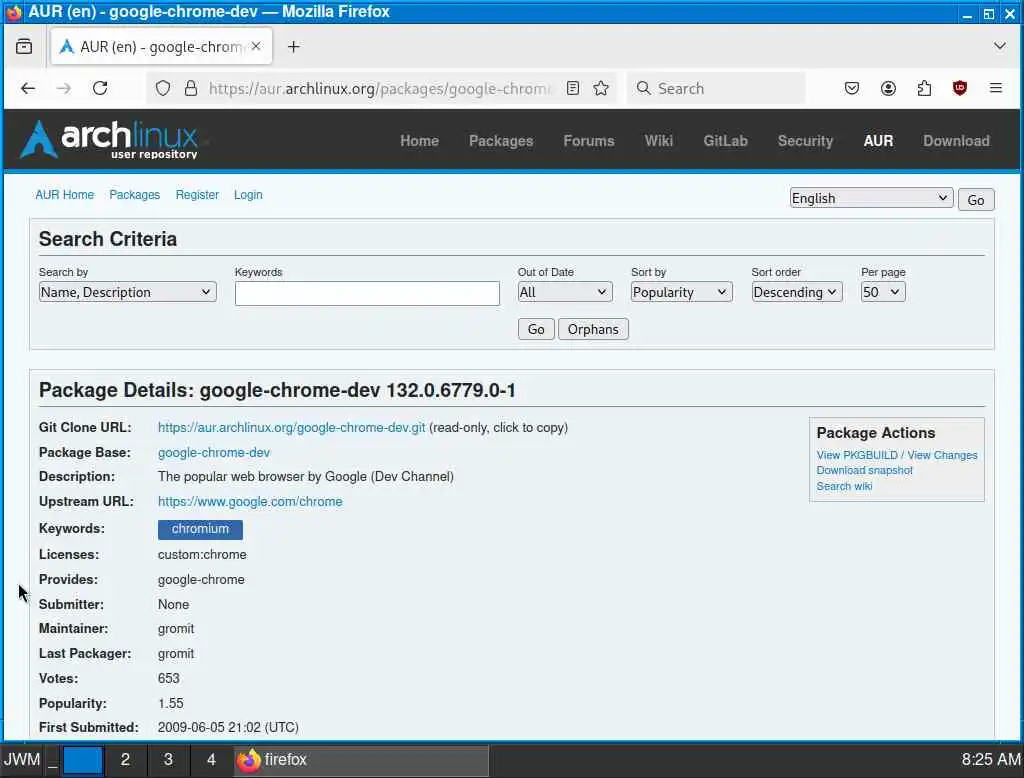Open the Sort order dropdown
This screenshot has width=1024, height=778.
(796, 292)
